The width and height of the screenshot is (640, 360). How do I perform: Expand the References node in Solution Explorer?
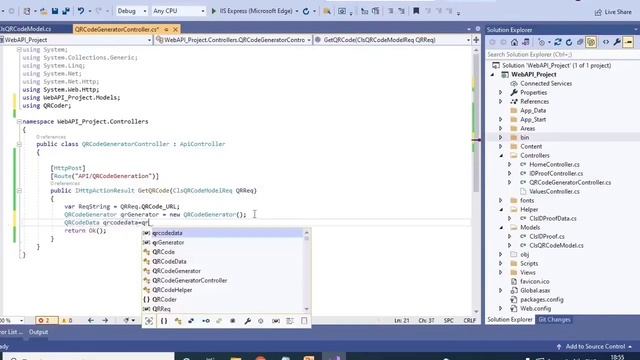tap(501, 102)
